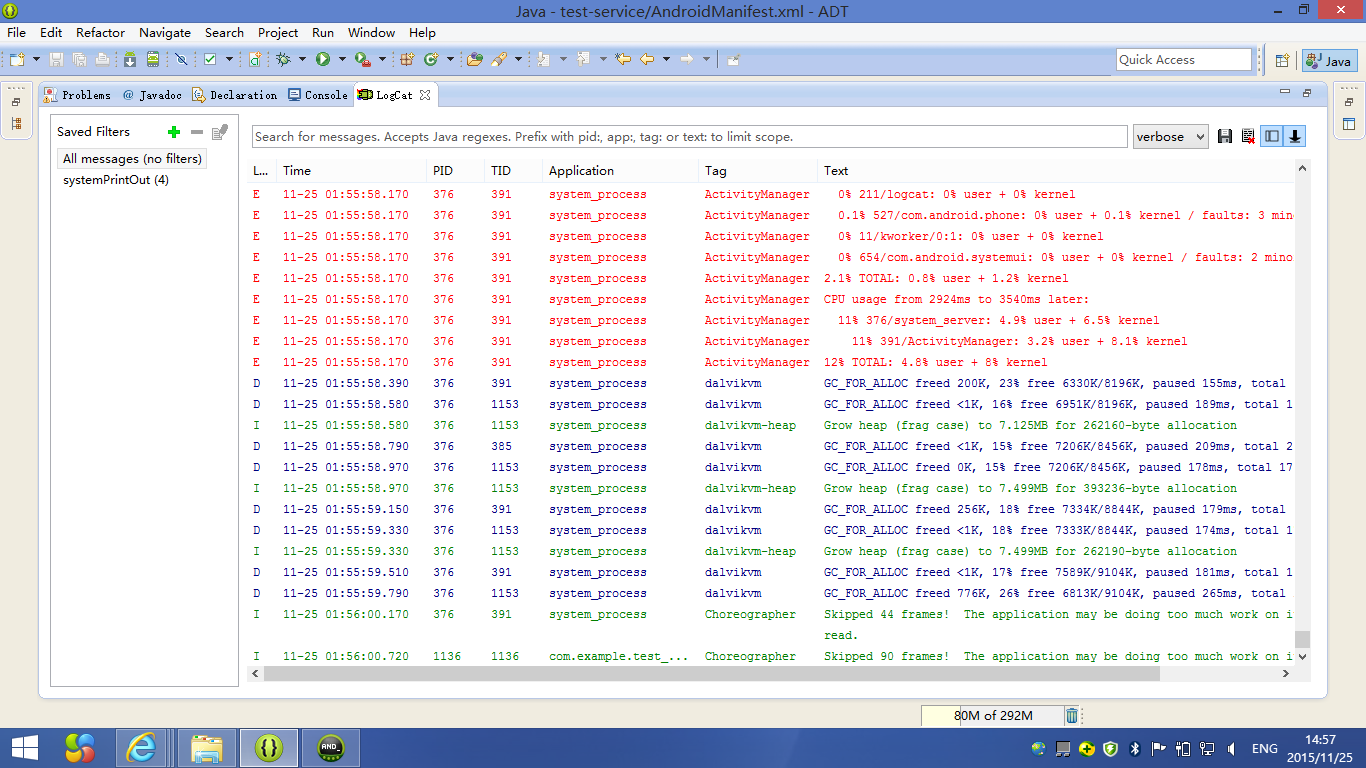The image size is (1366, 768).
Task: Click the New Android XML file icon
Action: point(255,60)
